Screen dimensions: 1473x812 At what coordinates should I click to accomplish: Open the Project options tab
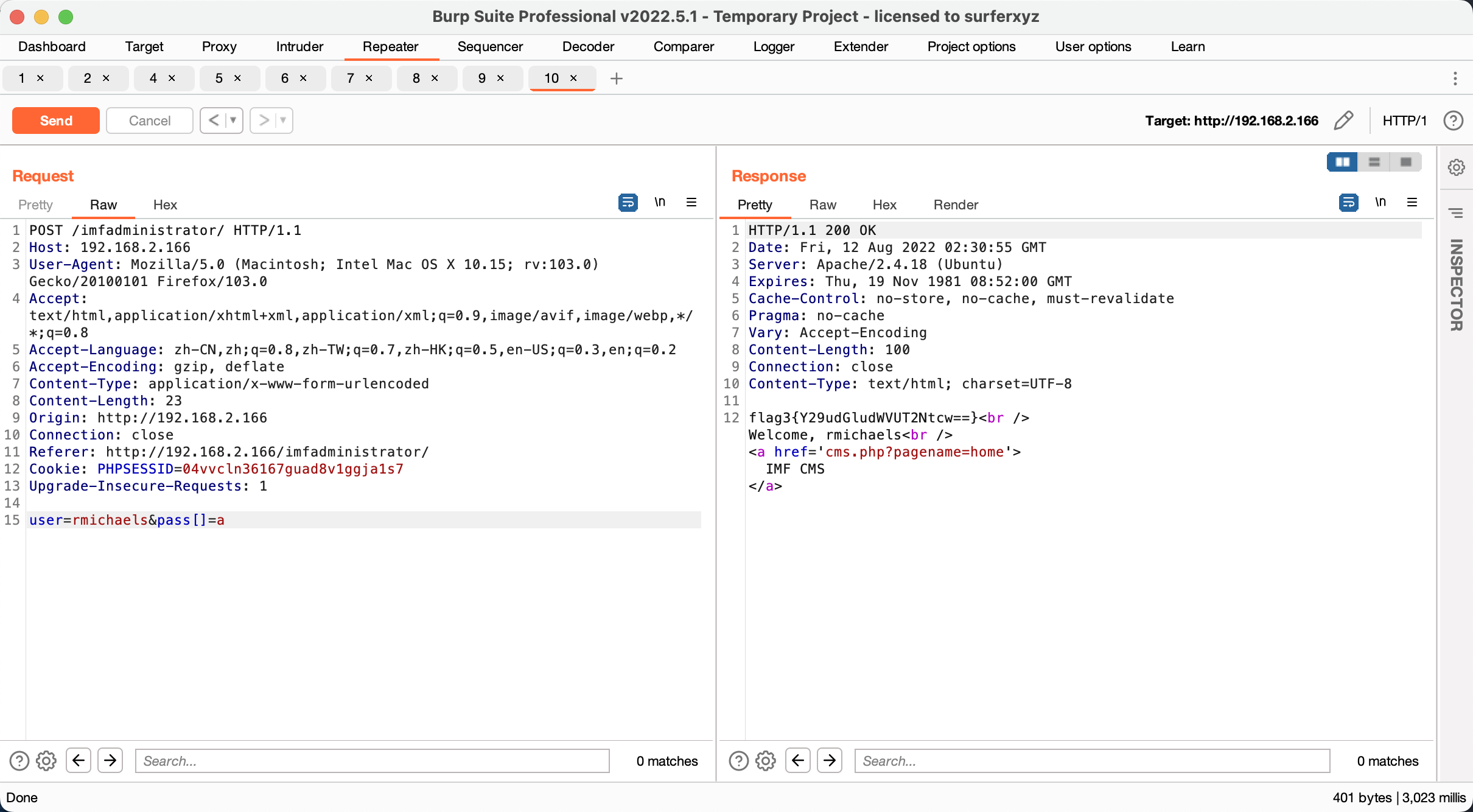pyautogui.click(x=971, y=47)
